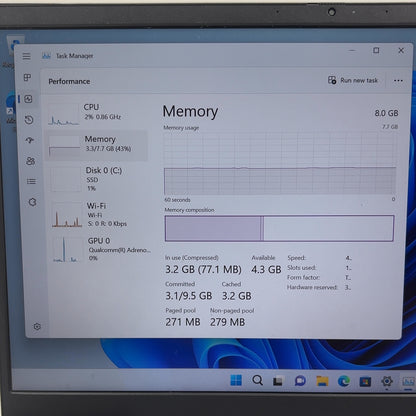Screen dimensions: 416x416
Task: Click Run new task button
Action: click(x=353, y=80)
